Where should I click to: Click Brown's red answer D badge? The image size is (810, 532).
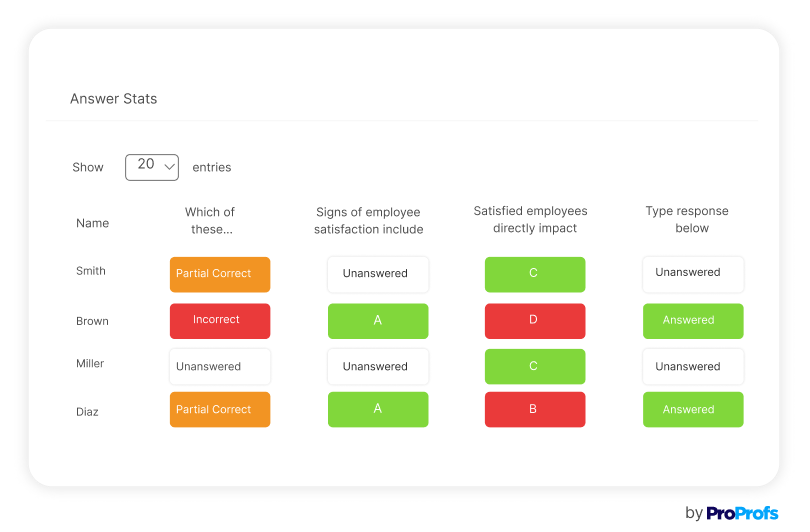pos(535,321)
